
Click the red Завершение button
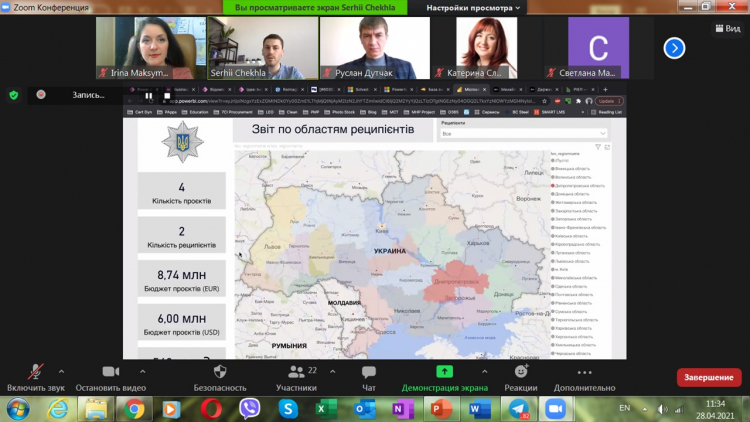(709, 377)
